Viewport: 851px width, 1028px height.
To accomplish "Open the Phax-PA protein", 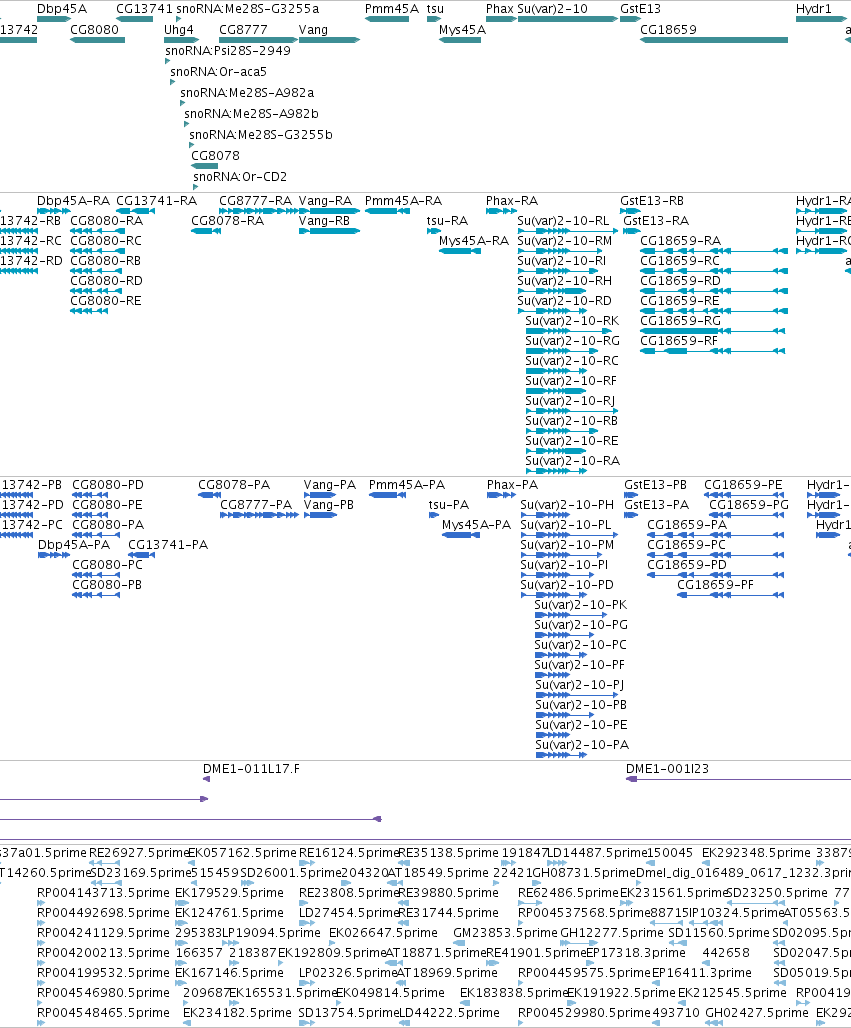I will [512, 485].
